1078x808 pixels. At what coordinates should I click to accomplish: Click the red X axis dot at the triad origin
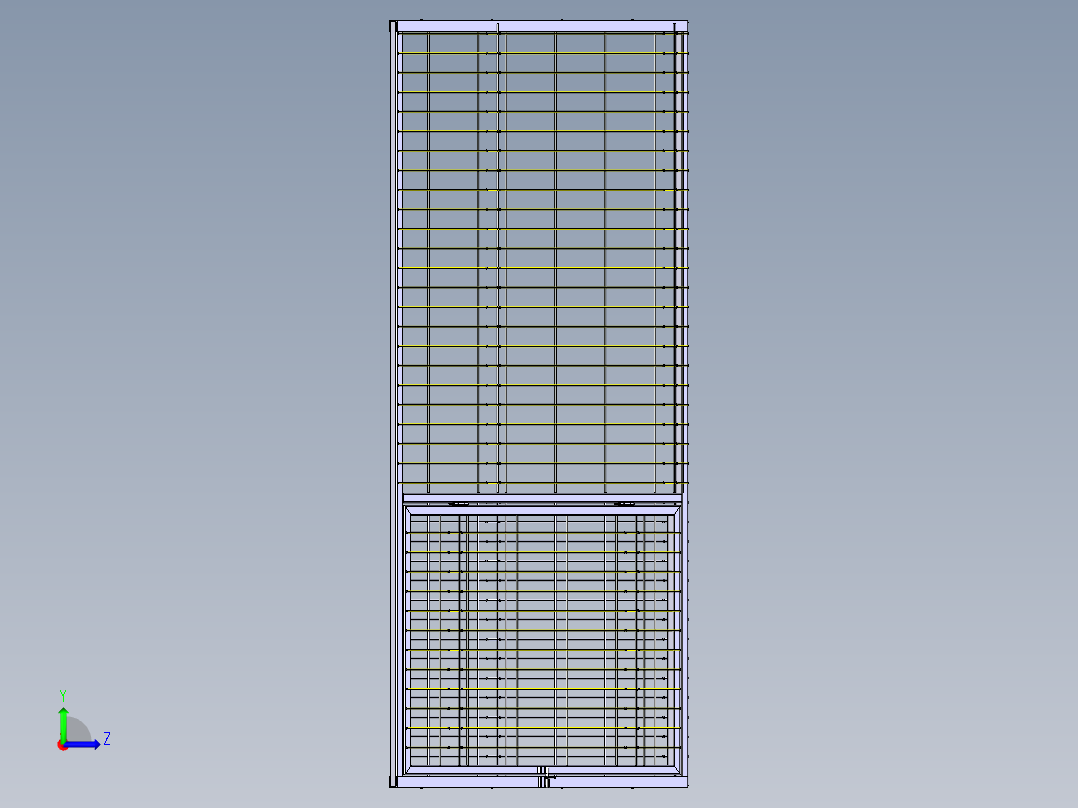pyautogui.click(x=63, y=745)
